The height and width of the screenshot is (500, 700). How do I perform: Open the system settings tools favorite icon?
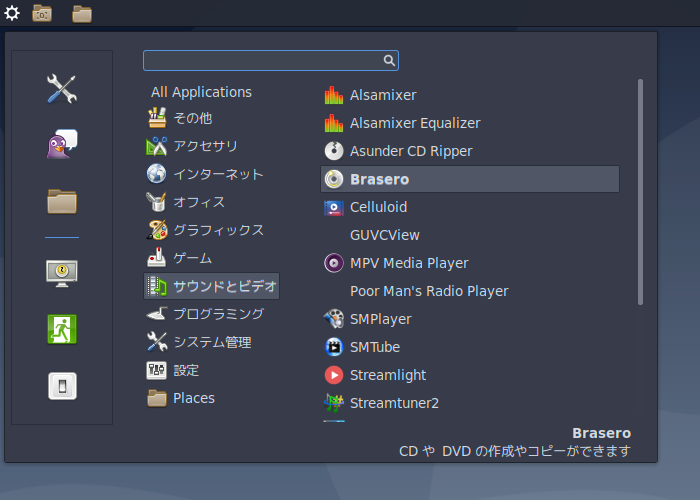(x=62, y=89)
